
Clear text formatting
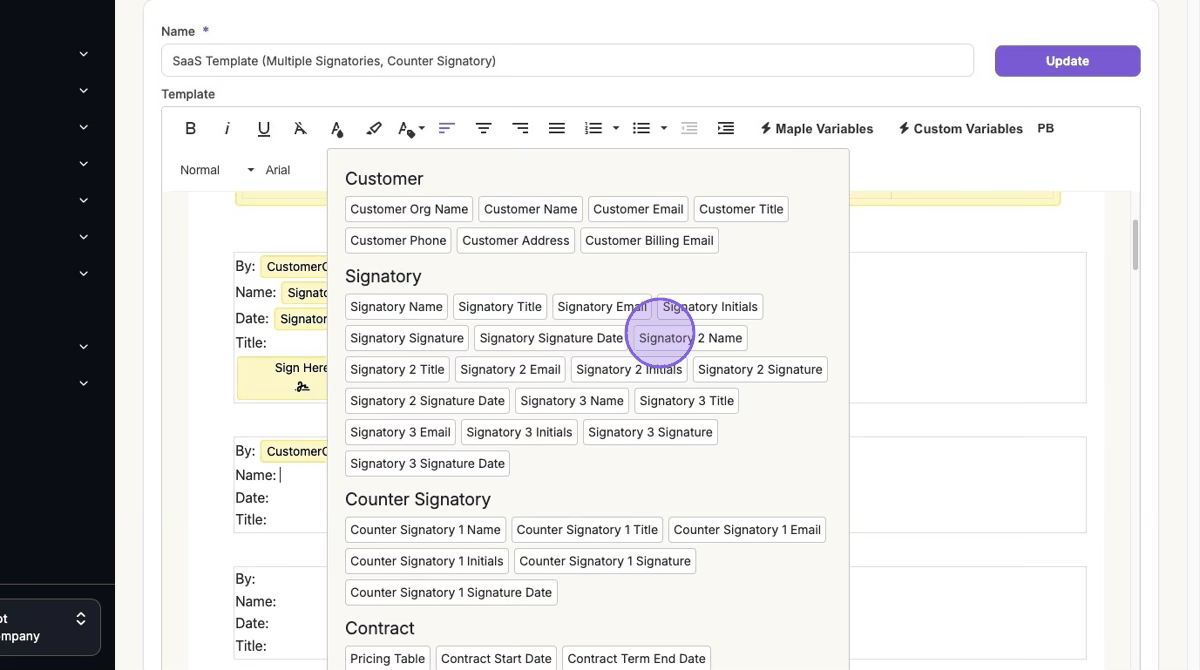click(x=300, y=128)
